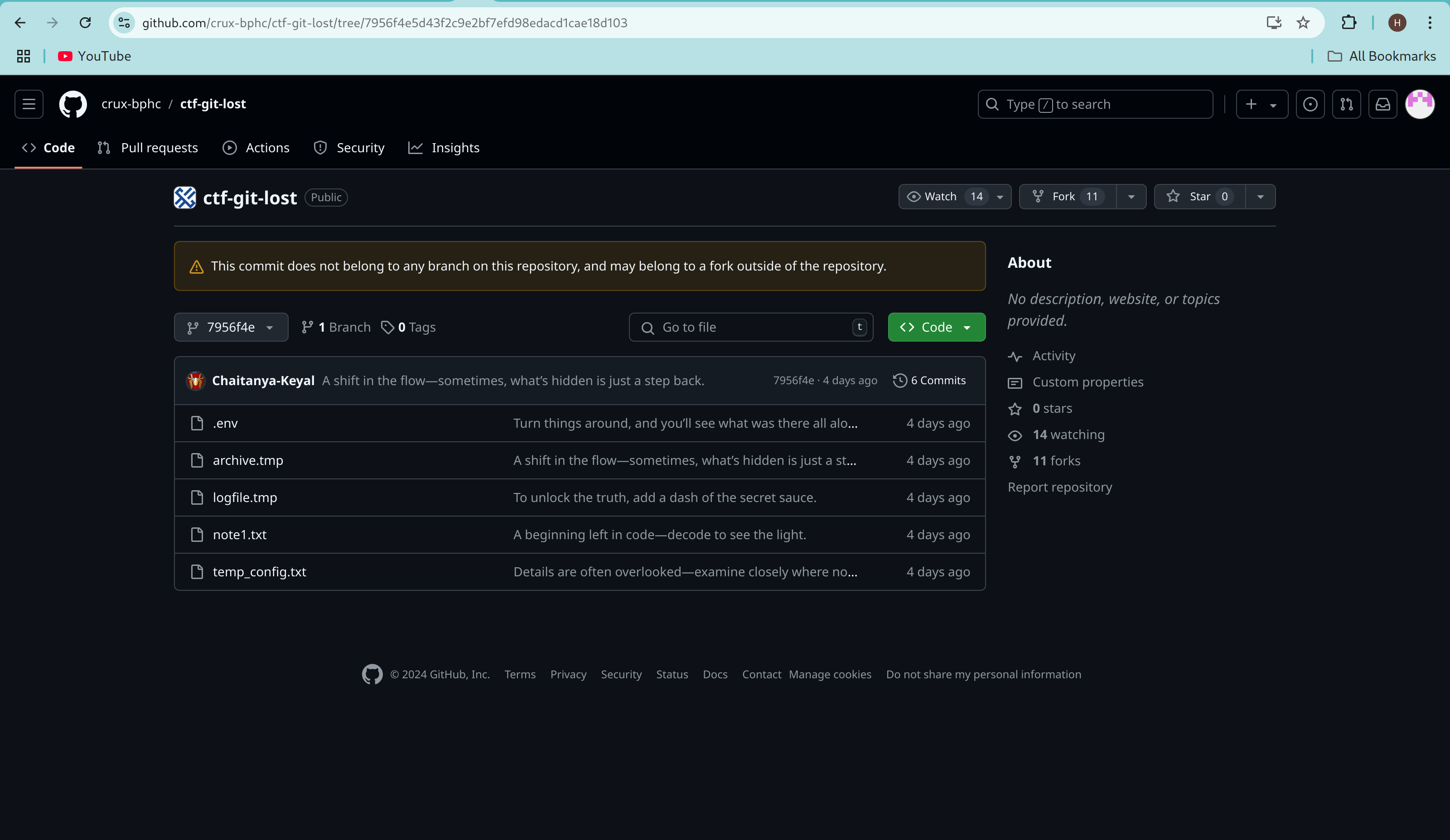Expand the 7956f4e branch selector dropdown
1450x840 pixels.
(231, 328)
